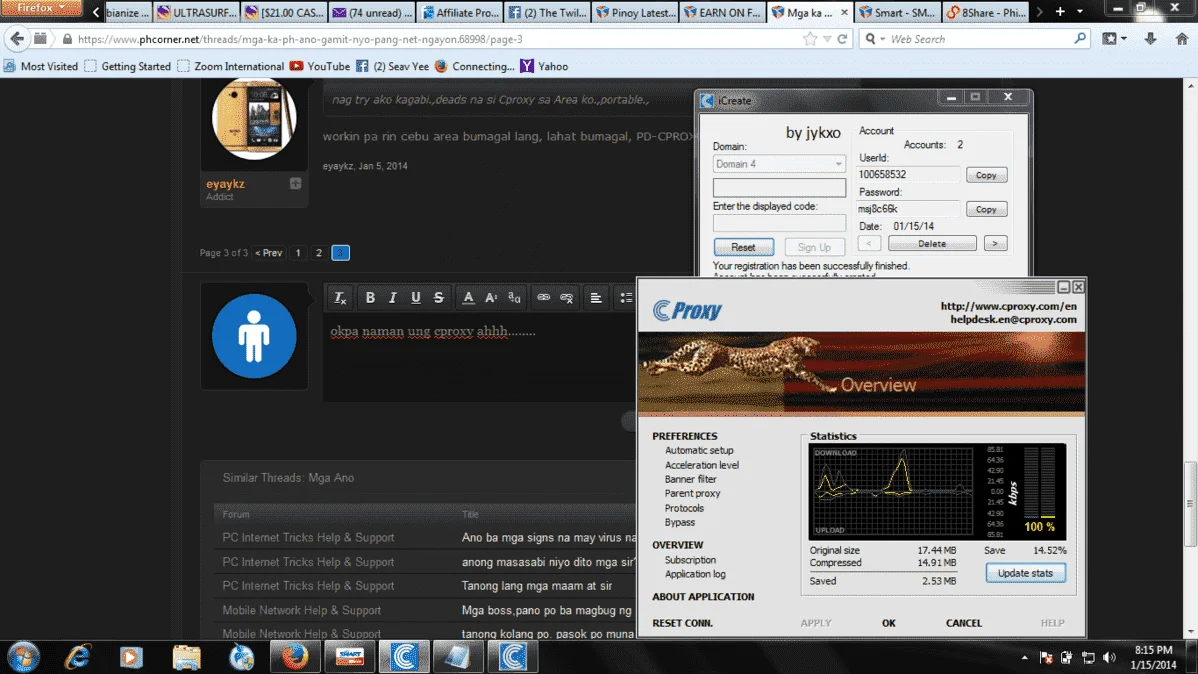Open Application log in CProxy

[695, 575]
